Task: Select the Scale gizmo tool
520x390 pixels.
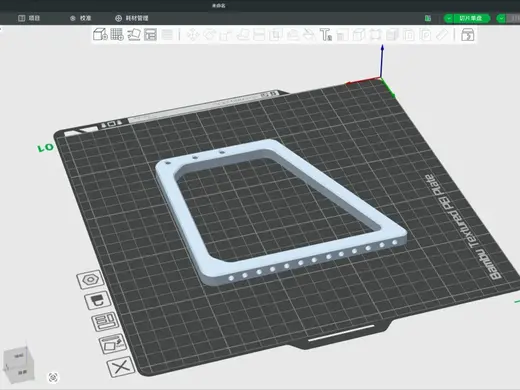Action: [226, 35]
